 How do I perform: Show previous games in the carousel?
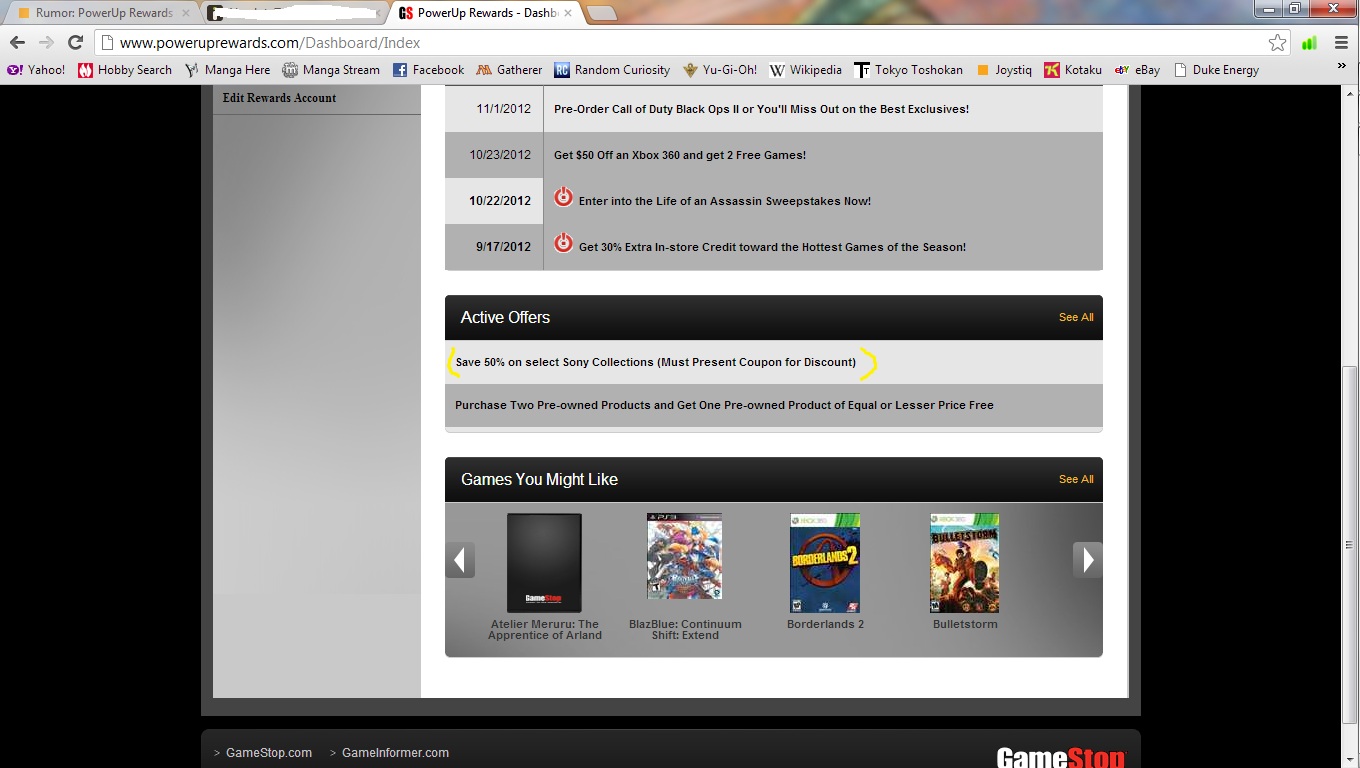pyautogui.click(x=460, y=560)
